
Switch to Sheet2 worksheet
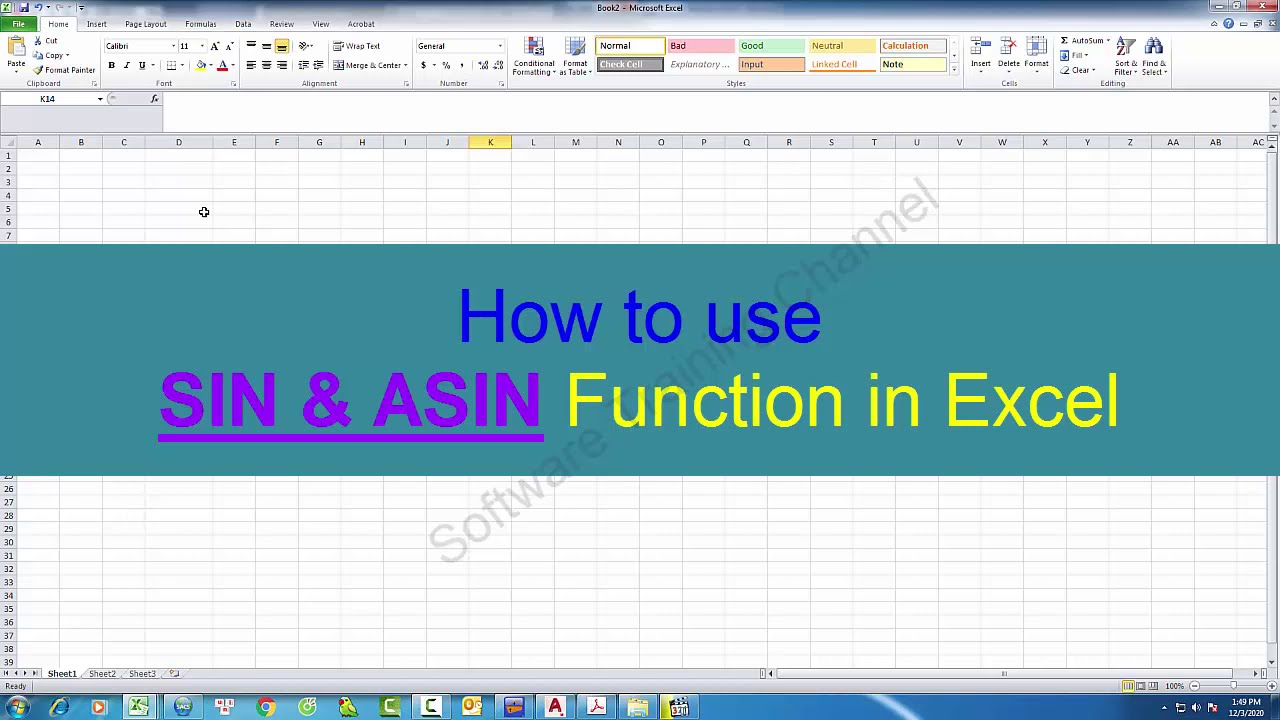click(102, 674)
